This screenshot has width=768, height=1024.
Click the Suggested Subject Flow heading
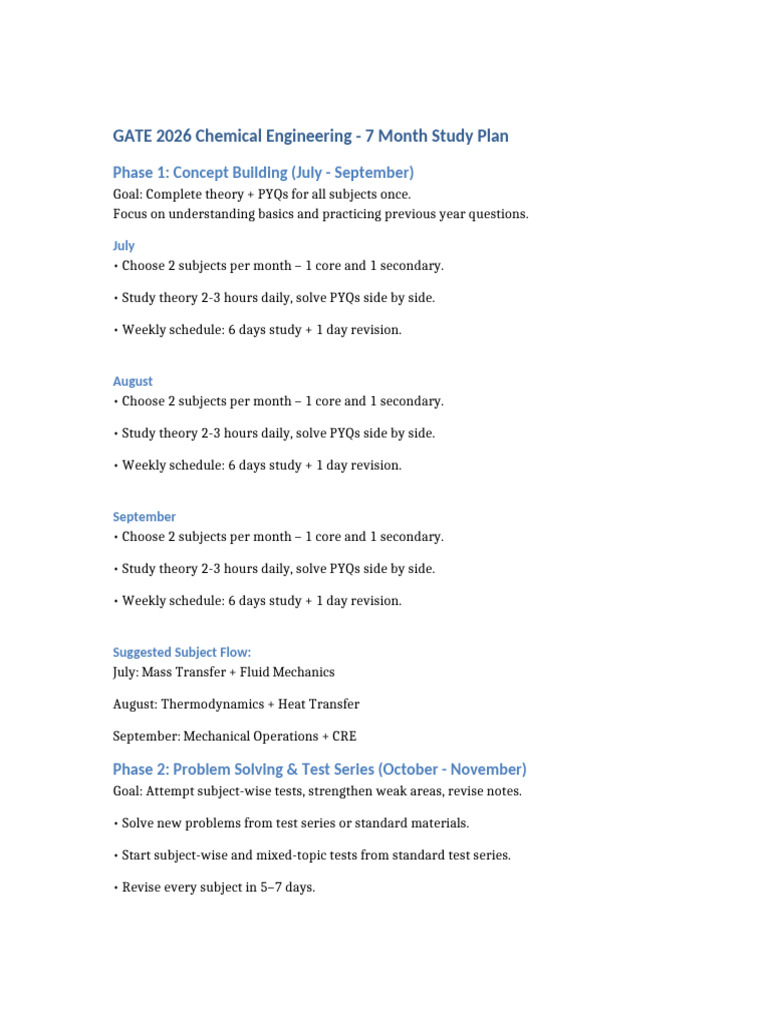[x=182, y=652]
